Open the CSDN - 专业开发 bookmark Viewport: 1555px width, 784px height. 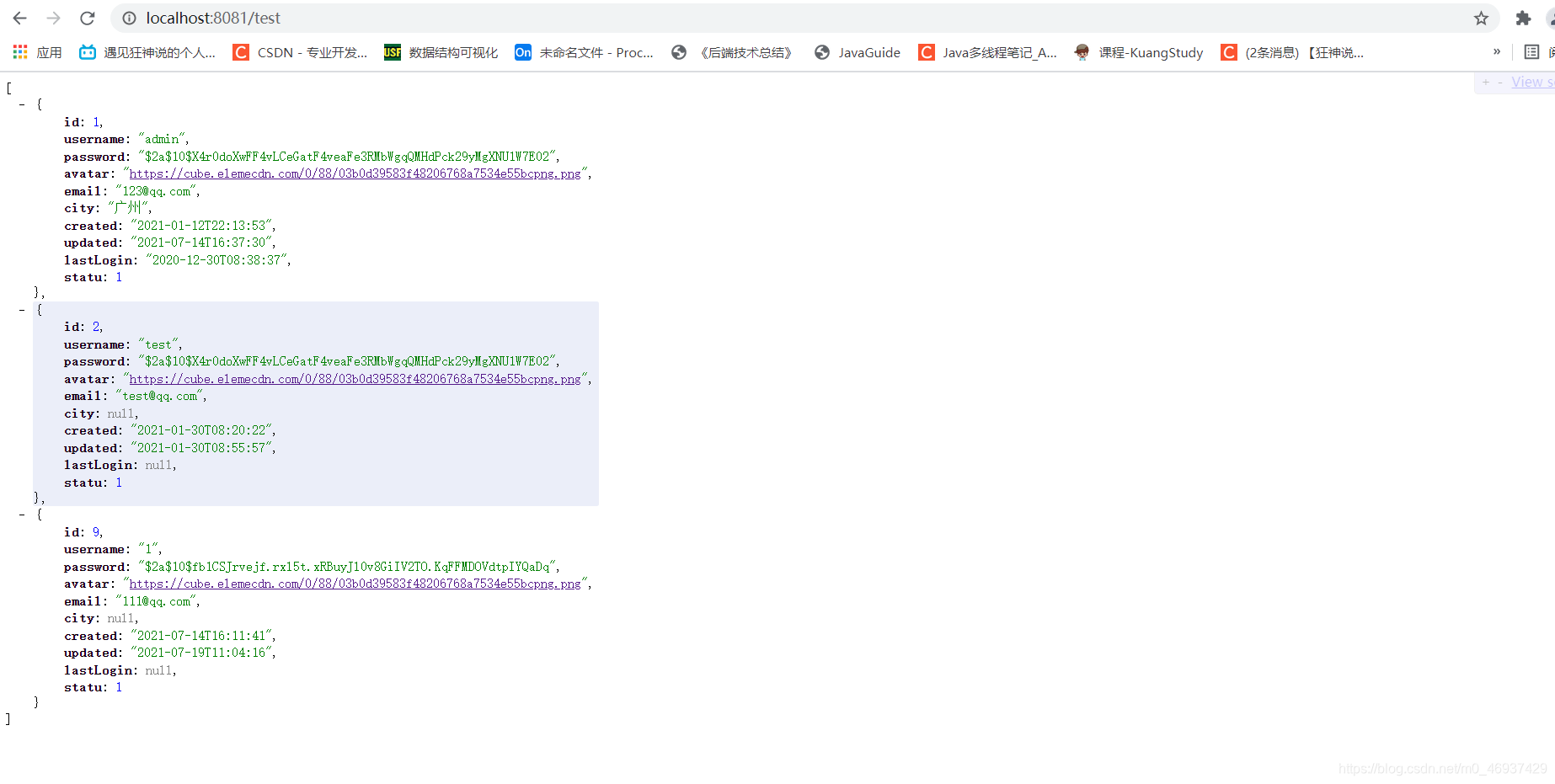(301, 52)
